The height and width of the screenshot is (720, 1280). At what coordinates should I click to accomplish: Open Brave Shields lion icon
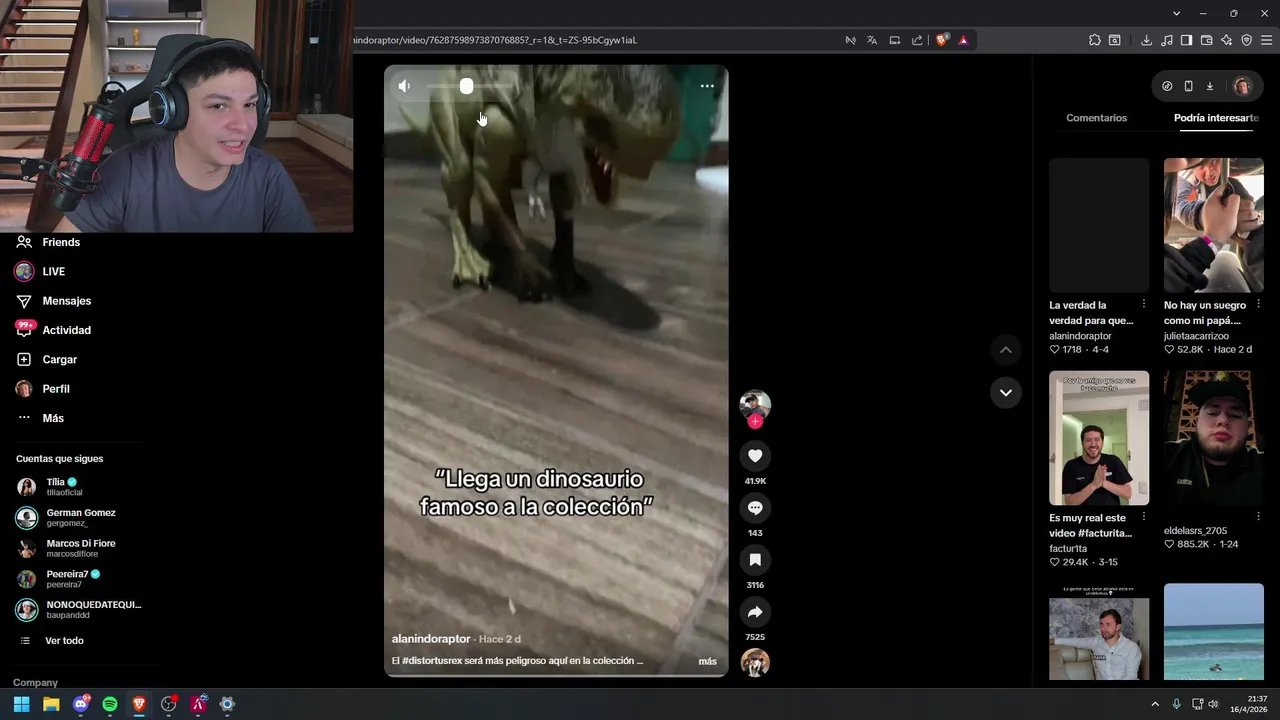941,40
